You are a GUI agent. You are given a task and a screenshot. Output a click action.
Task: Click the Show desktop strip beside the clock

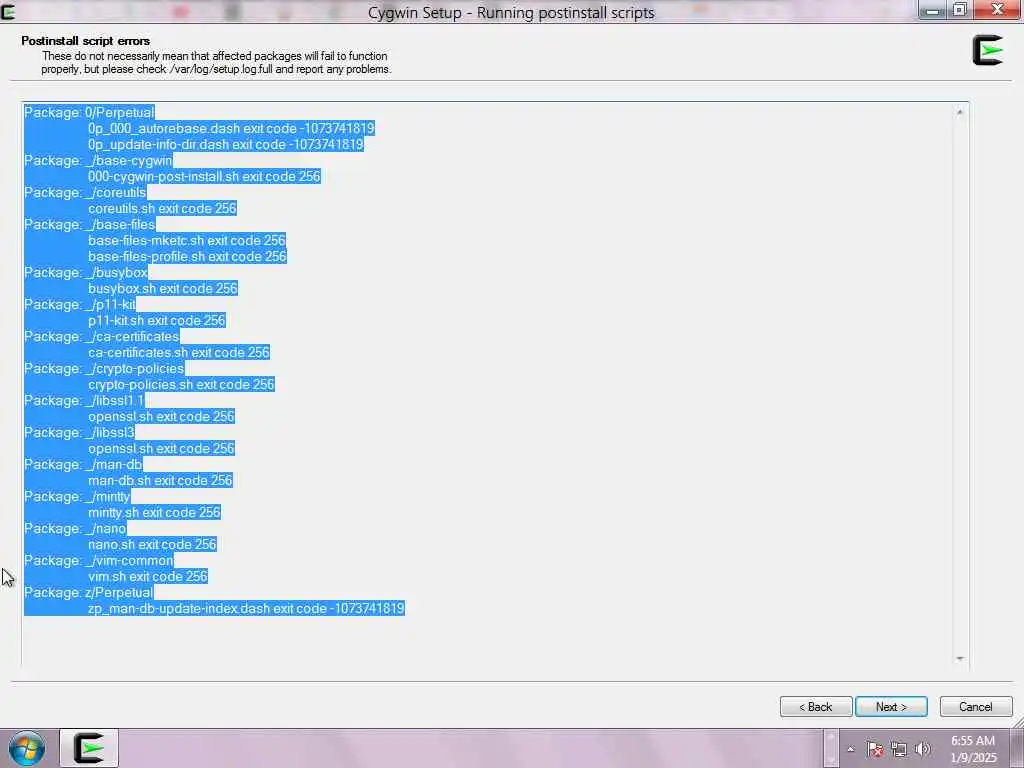[x=1019, y=749]
